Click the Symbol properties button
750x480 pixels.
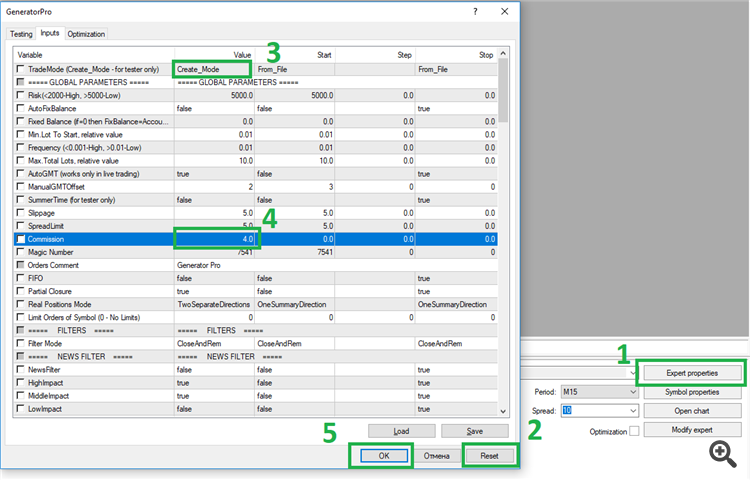coord(692,392)
